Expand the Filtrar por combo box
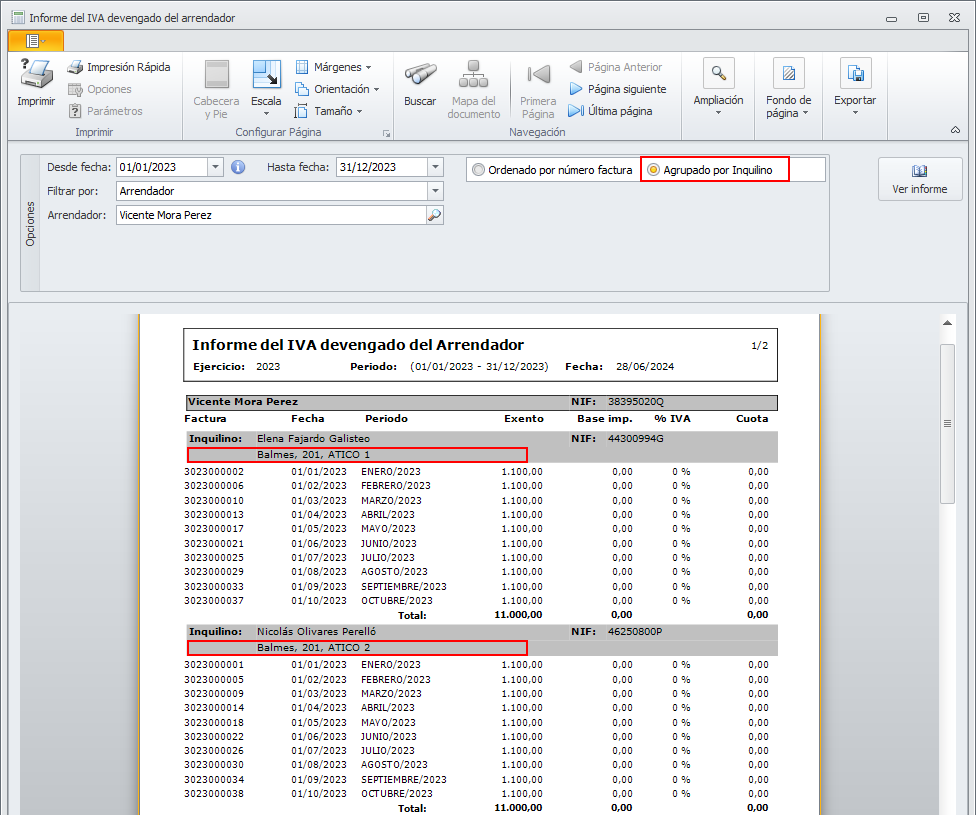976x815 pixels. [x=435, y=191]
